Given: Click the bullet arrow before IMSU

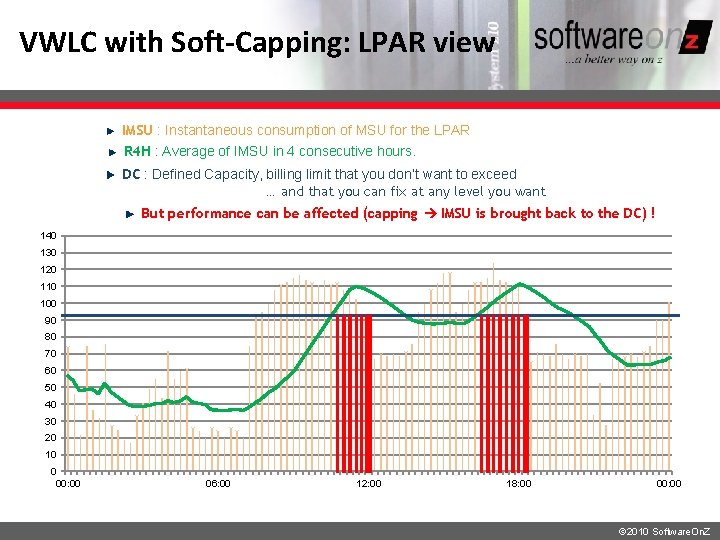Looking at the screenshot, I should tap(110, 131).
